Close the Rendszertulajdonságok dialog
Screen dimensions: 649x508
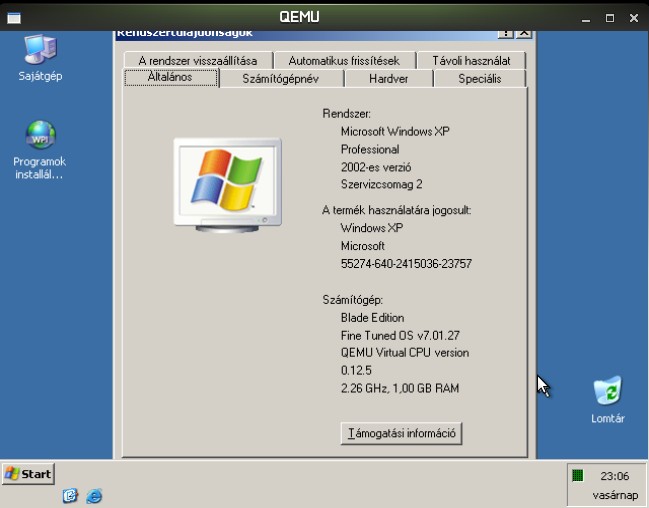coord(524,33)
